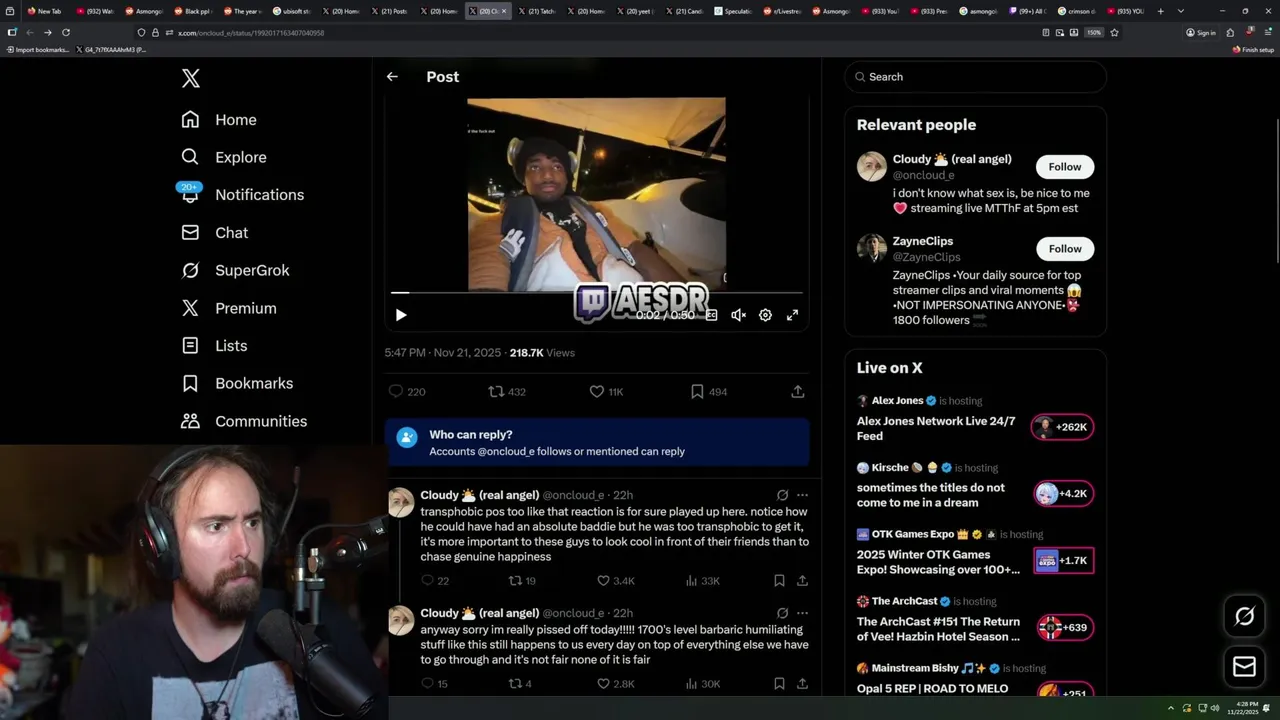Bookmark the transphobic pos reply
The height and width of the screenshot is (720, 1280).
[x=779, y=581]
